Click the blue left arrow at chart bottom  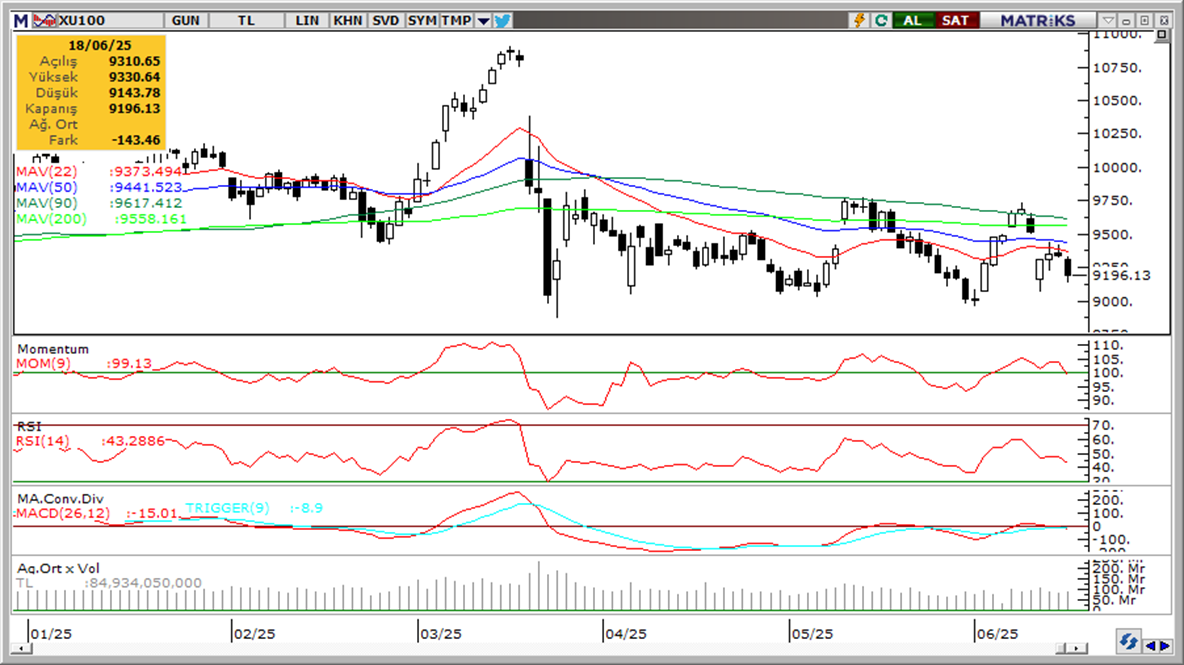pos(1152,646)
